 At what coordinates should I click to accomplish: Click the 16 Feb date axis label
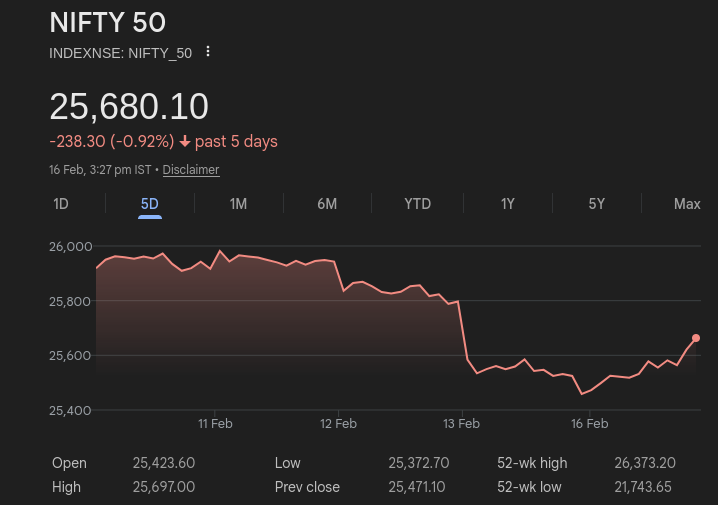590,424
